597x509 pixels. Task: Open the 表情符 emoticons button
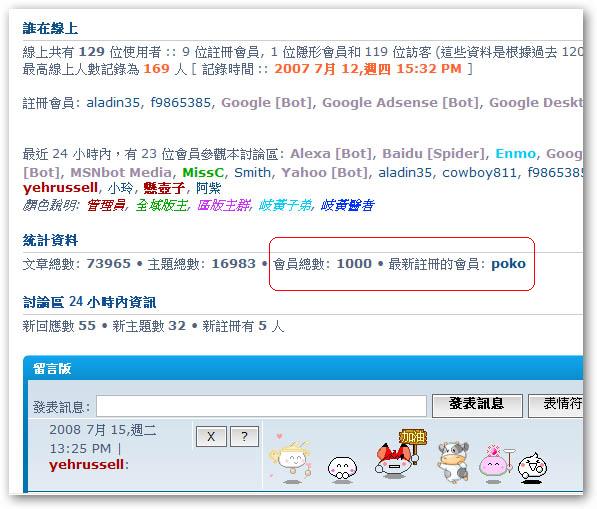coord(556,405)
